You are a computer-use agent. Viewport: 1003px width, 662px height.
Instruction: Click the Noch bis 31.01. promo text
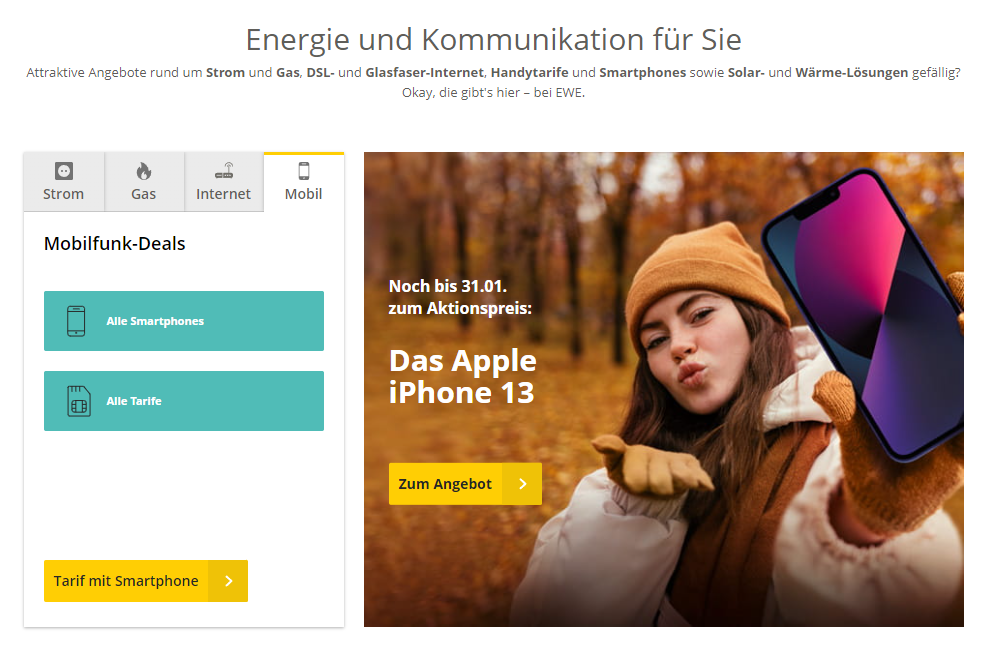pos(448,286)
